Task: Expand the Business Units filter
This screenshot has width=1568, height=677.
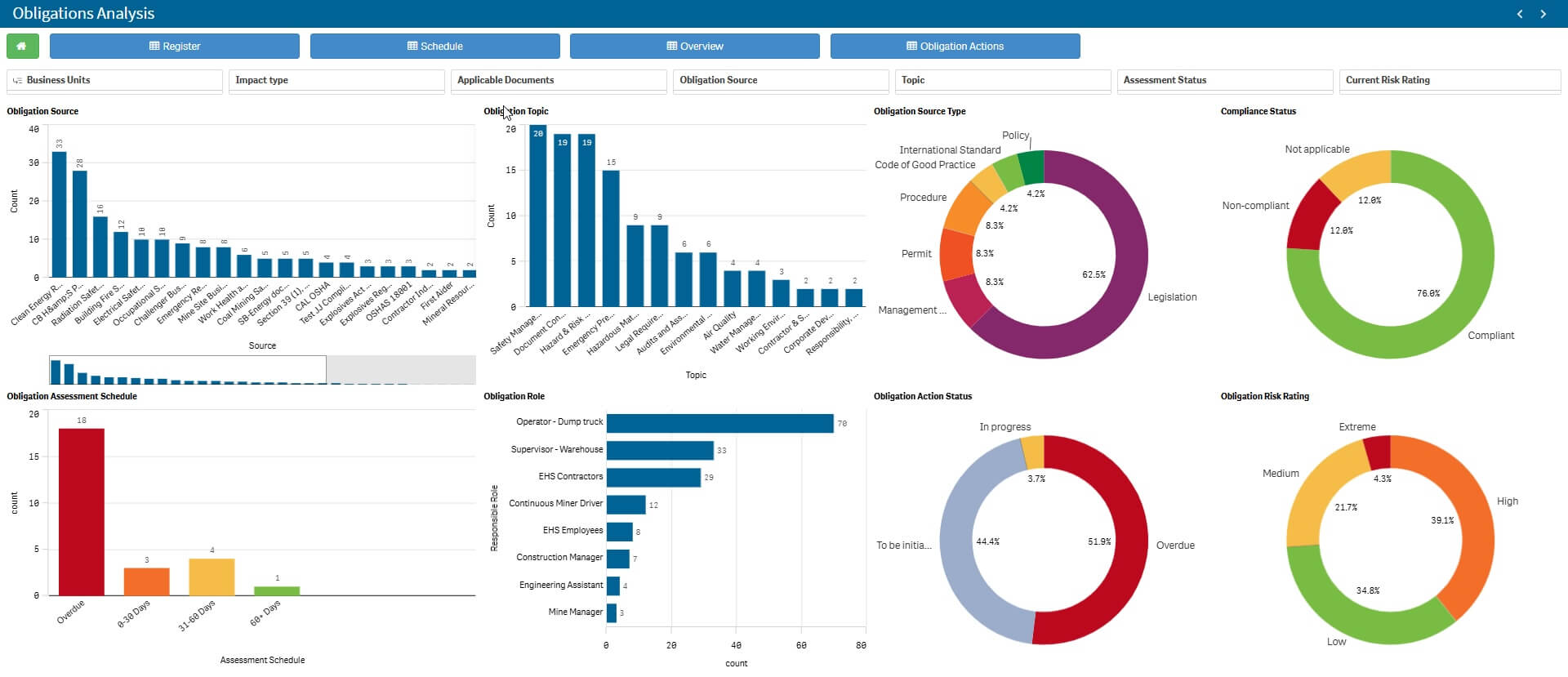Action: point(114,80)
